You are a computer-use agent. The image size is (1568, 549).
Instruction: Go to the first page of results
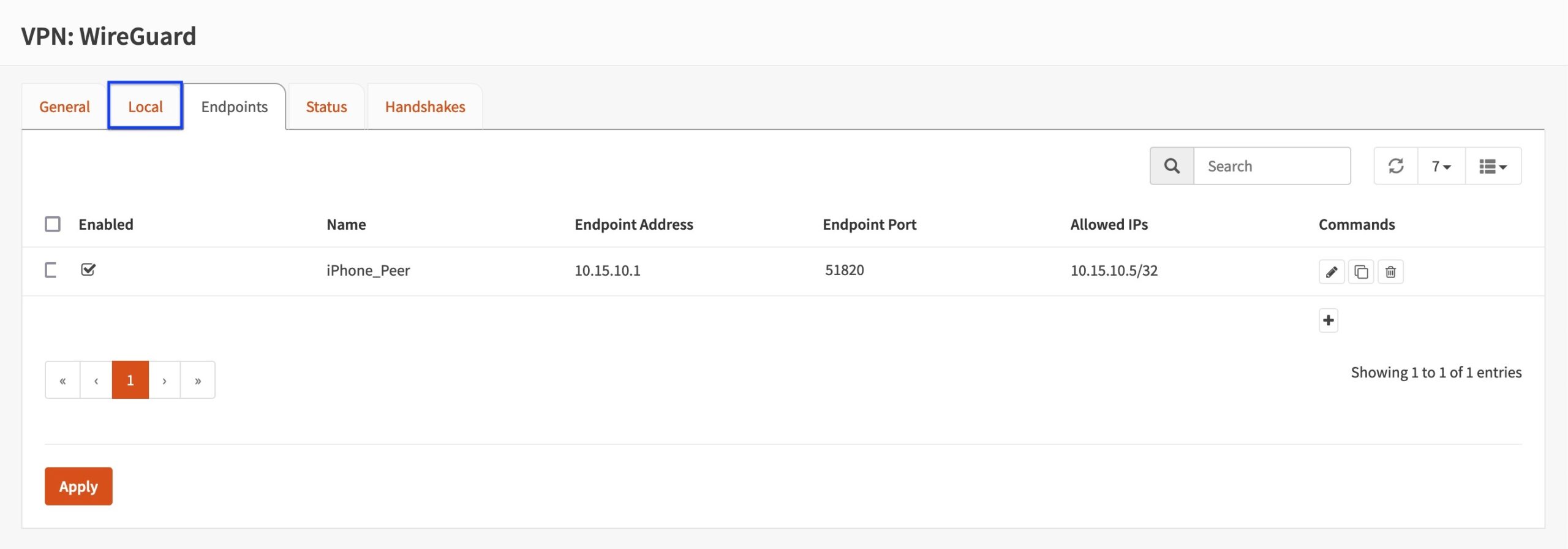pos(62,381)
